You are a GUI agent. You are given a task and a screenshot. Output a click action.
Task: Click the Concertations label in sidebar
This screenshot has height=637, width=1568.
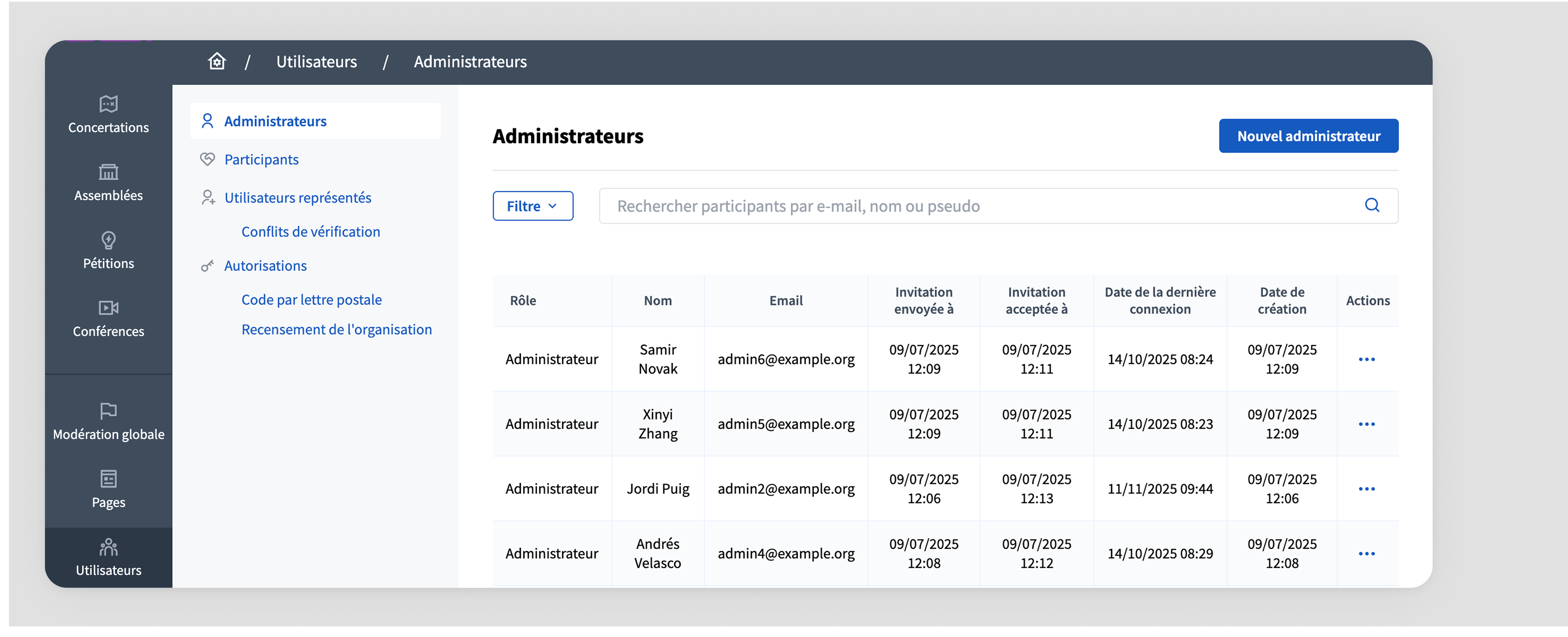click(108, 128)
